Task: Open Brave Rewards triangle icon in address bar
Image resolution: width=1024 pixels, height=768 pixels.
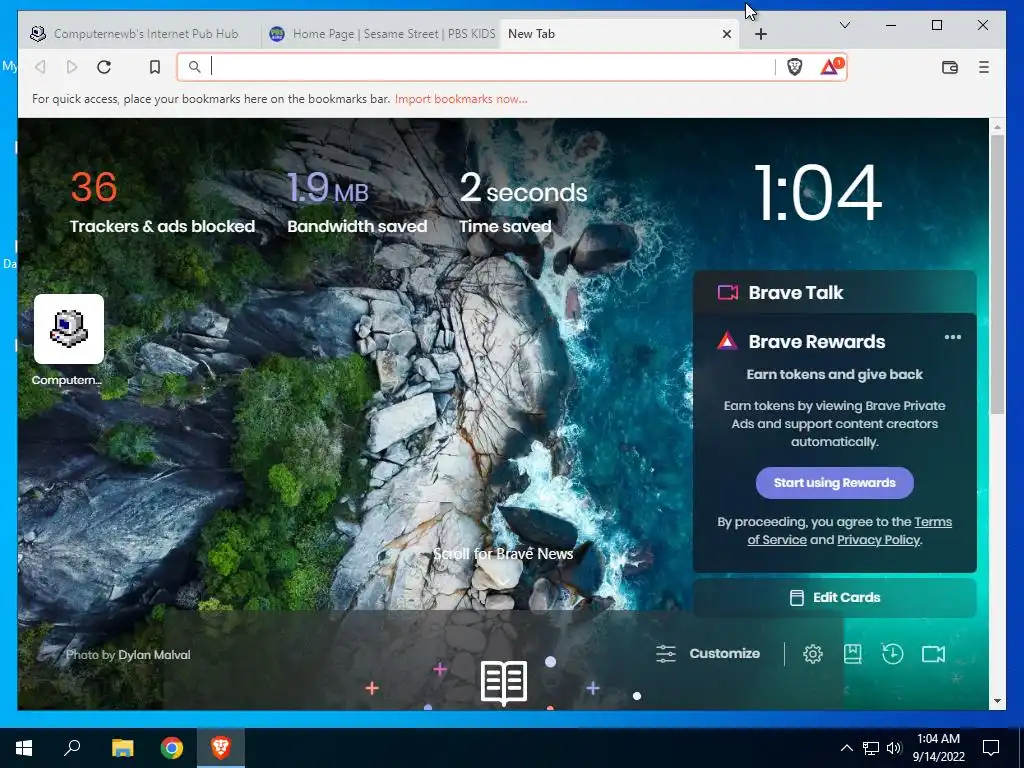Action: 831,67
